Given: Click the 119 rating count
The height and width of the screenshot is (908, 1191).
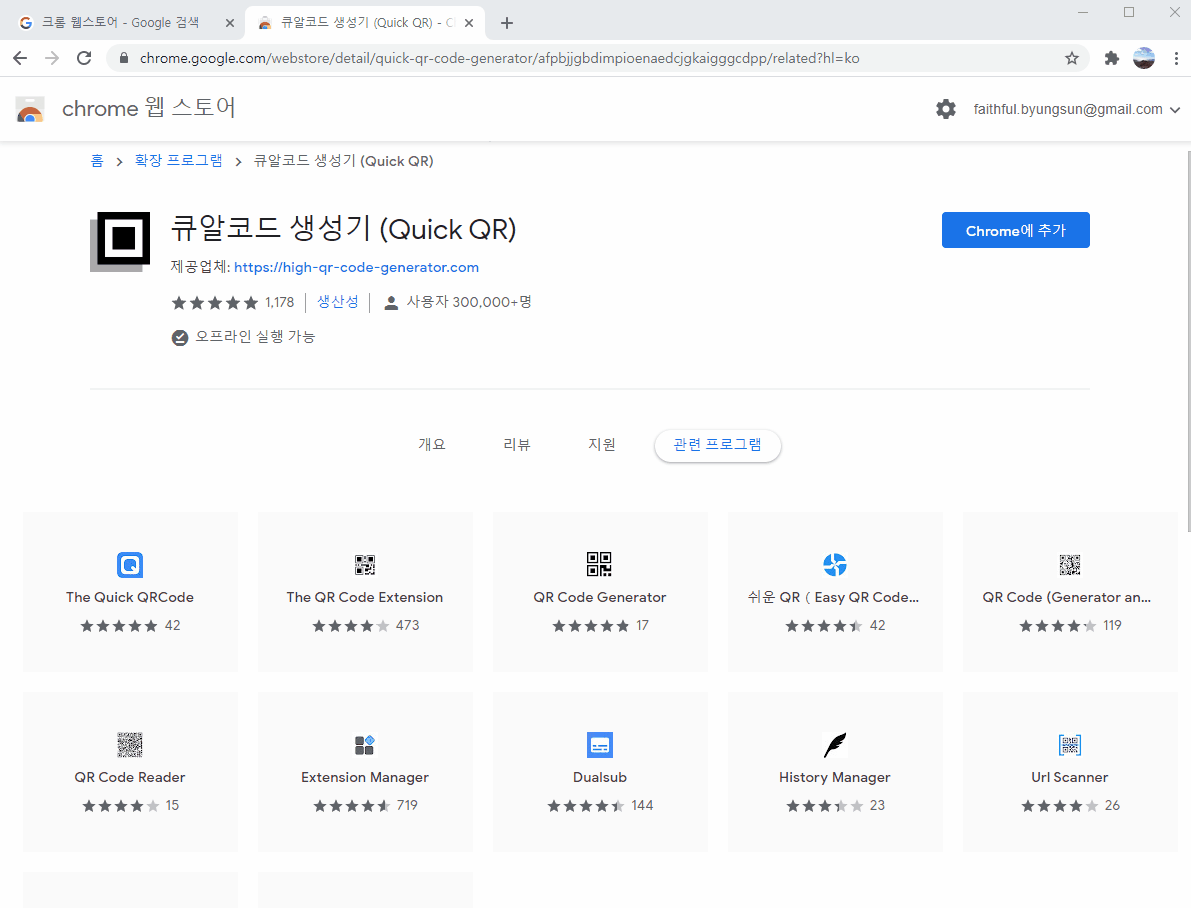Looking at the screenshot, I should pyautogui.click(x=1112, y=625).
